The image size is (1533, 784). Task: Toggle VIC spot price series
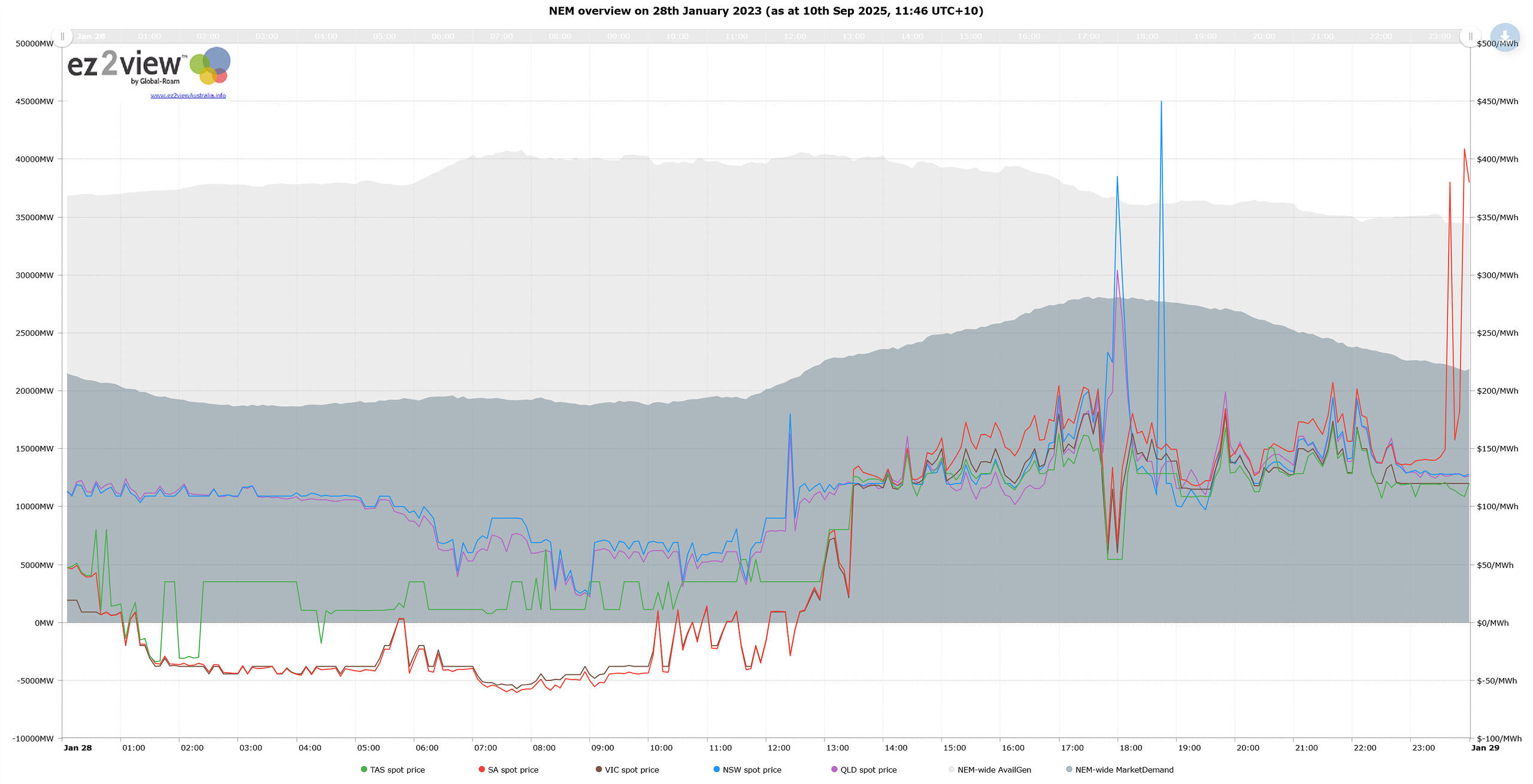pyautogui.click(x=627, y=770)
